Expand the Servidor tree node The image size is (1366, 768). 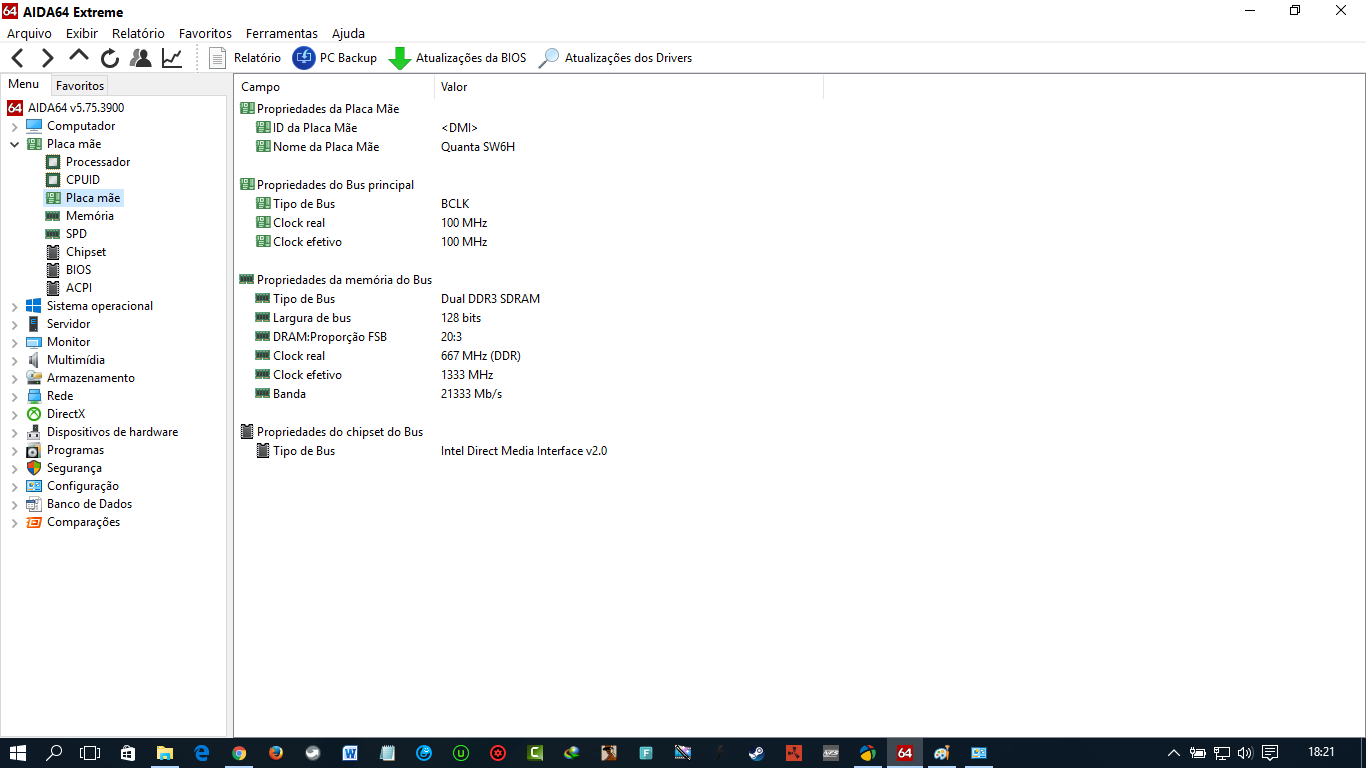pyautogui.click(x=14, y=324)
